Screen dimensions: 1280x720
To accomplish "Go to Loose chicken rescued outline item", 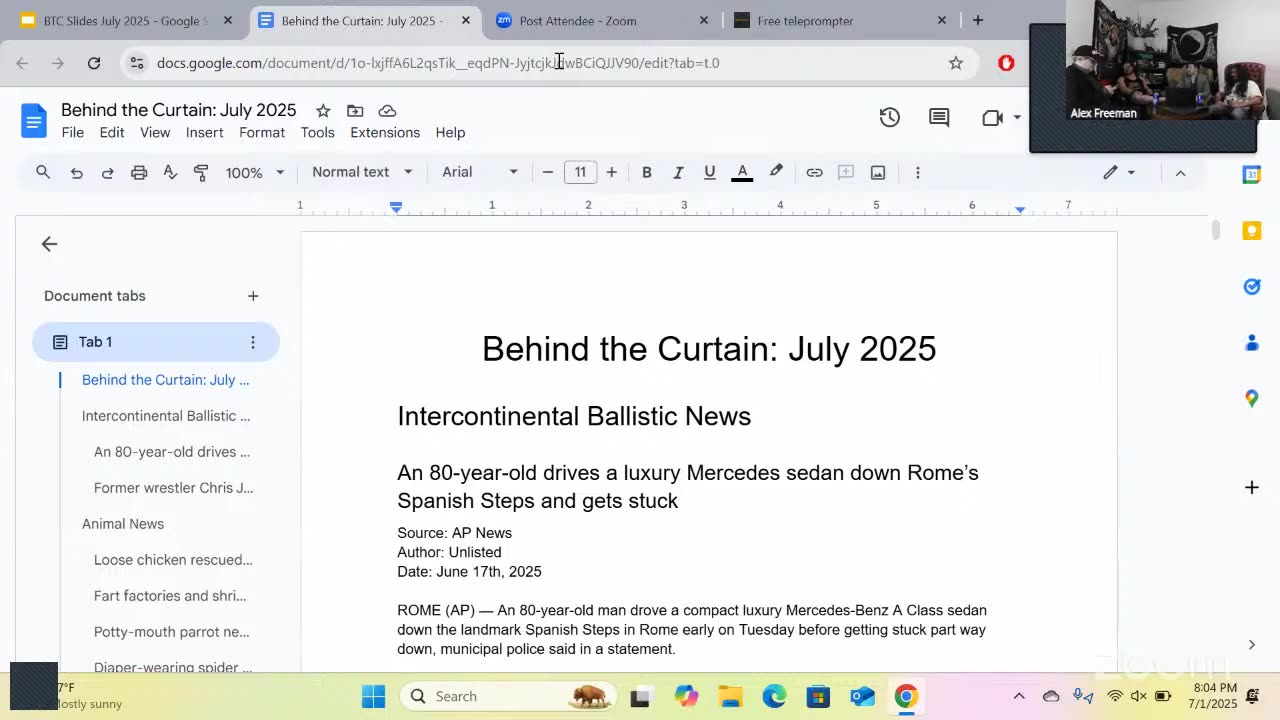I will tap(173, 560).
